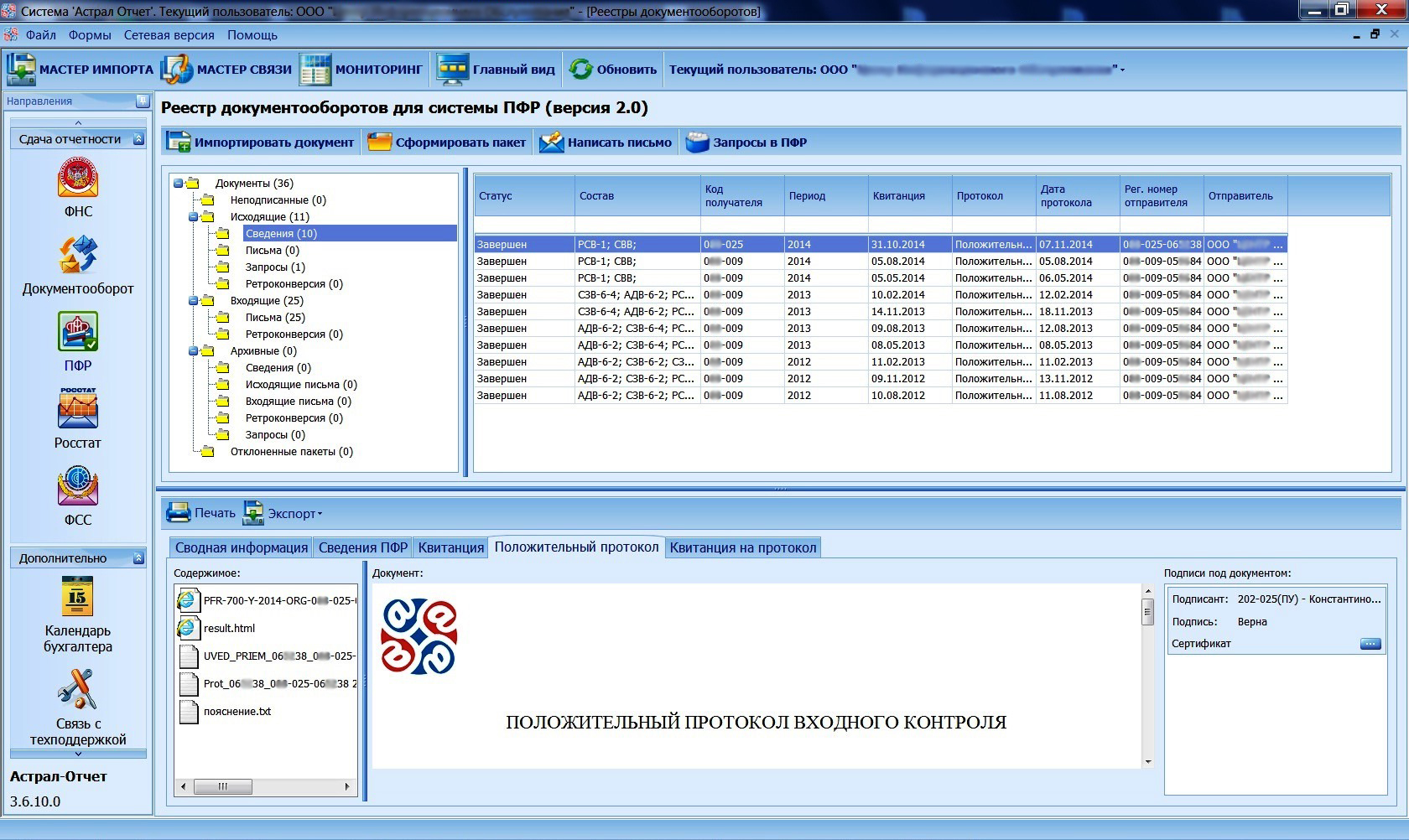Image resolution: width=1409 pixels, height=840 pixels.
Task: Click the Обновить refresh icon
Action: (580, 70)
